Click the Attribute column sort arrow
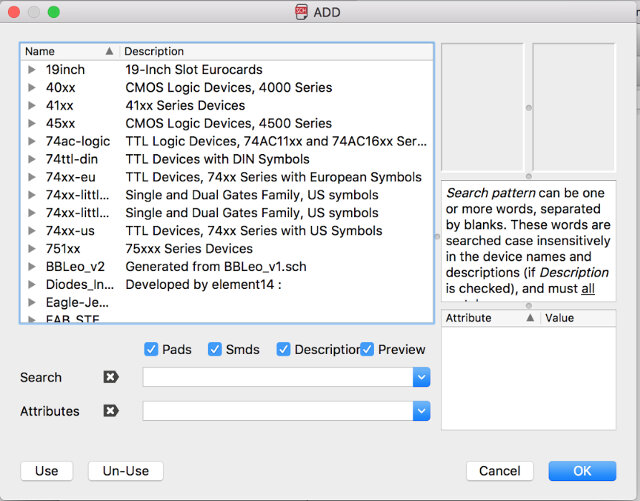640x501 pixels. pos(530,318)
